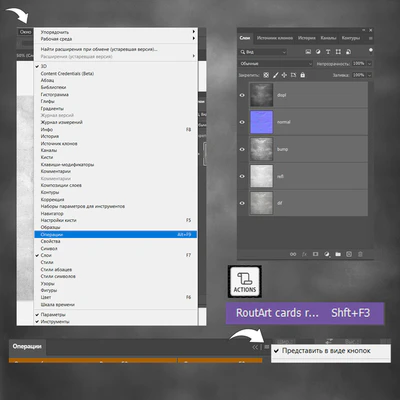Select Найти расширения при обмене menu item
The image size is (400, 400).
(116, 49)
